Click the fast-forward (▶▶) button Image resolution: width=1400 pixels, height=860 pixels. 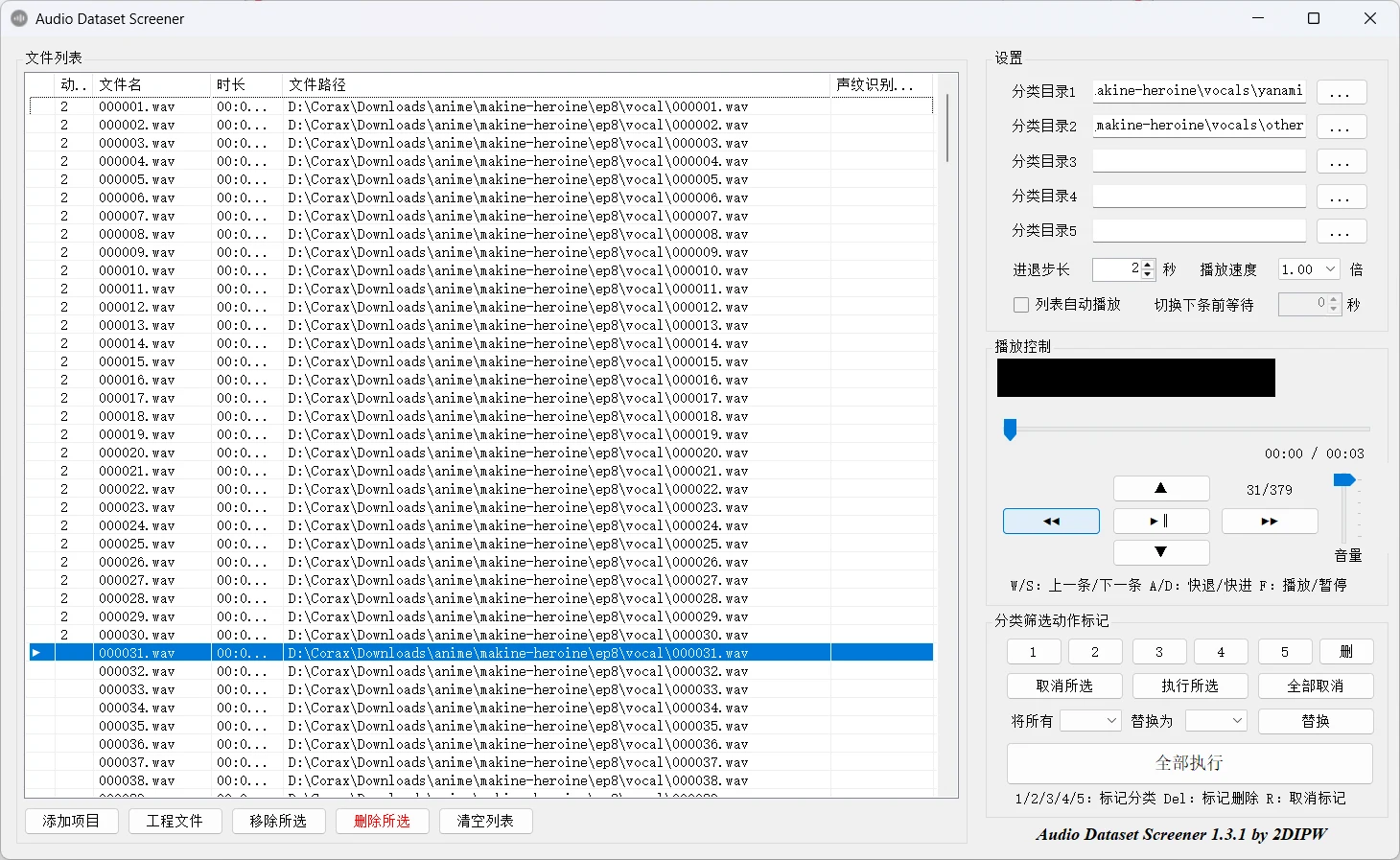point(1270,522)
